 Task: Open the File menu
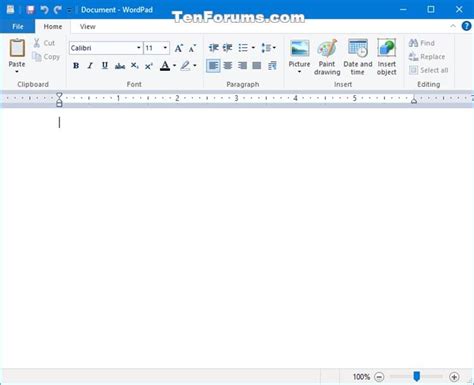[x=17, y=26]
